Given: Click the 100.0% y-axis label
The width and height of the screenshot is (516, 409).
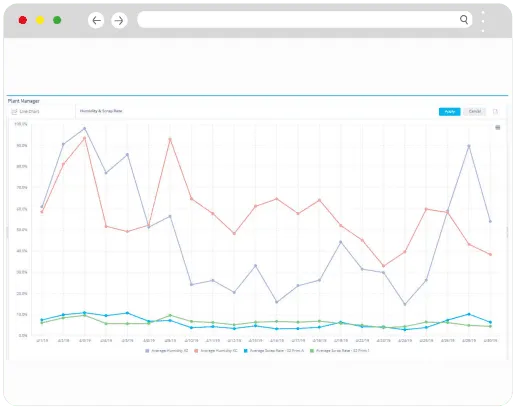Looking at the screenshot, I should pos(21,124).
